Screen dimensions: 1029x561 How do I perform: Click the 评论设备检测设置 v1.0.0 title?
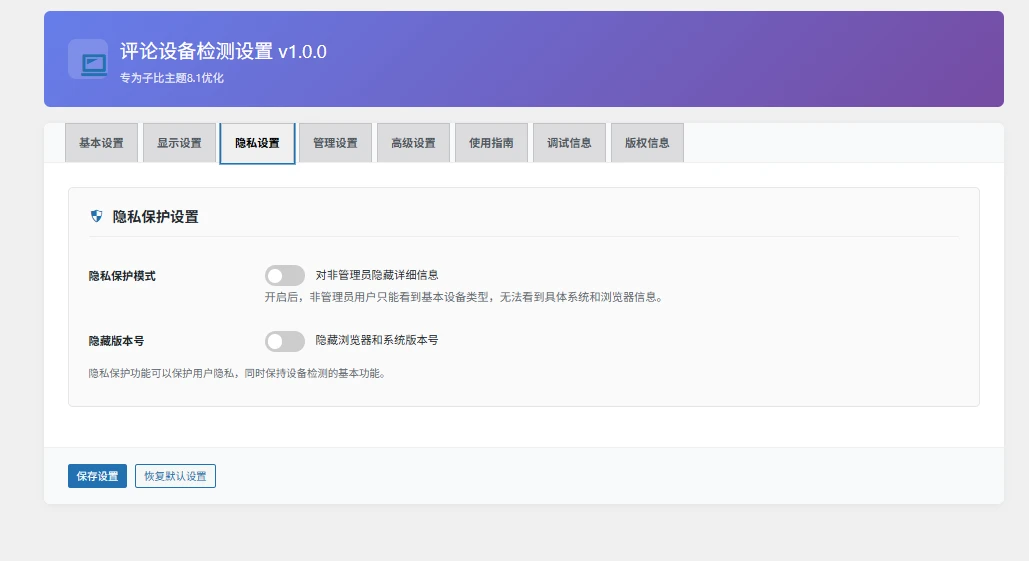pos(223,52)
